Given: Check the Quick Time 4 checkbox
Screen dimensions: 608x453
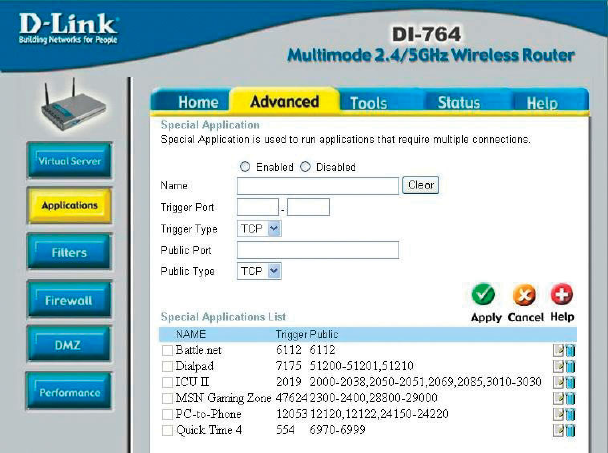Looking at the screenshot, I should 167,430.
